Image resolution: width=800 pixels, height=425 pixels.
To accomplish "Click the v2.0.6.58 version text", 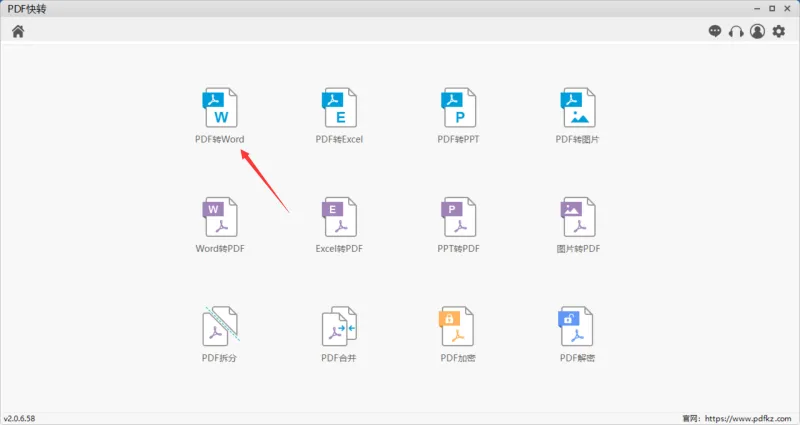I will click(x=19, y=418).
